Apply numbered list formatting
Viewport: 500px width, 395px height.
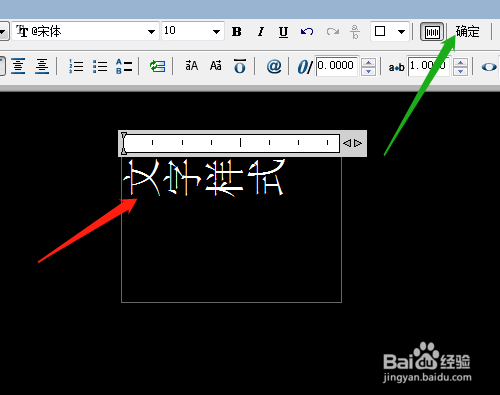[76, 66]
